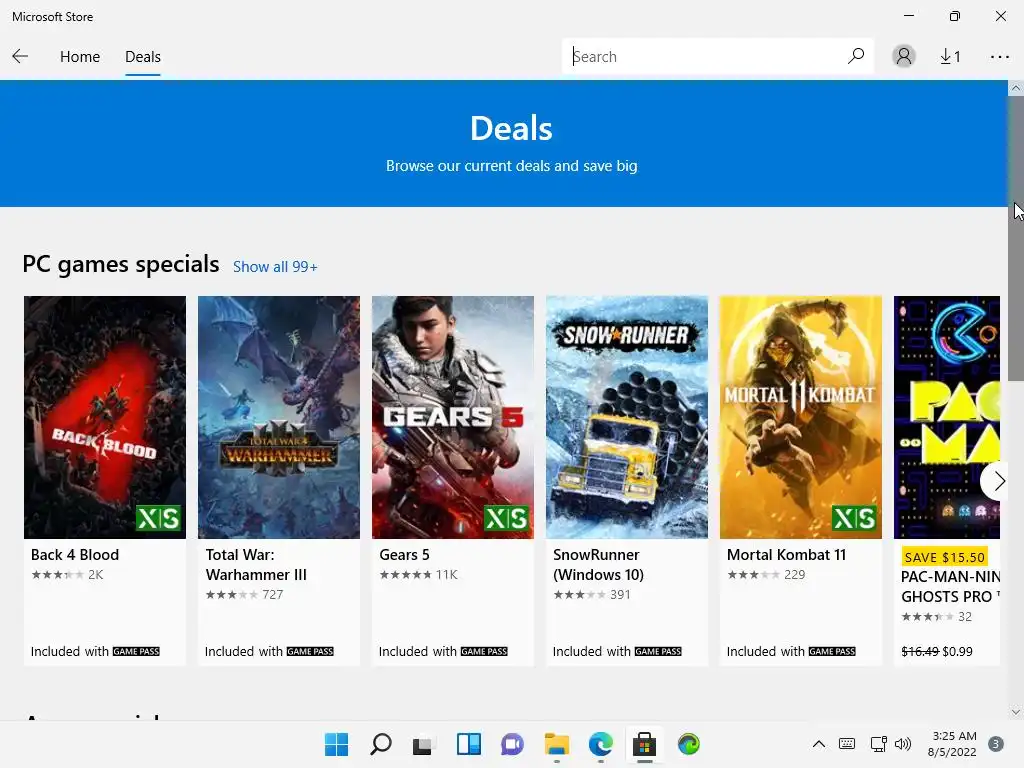Open Gears 5 cover art

pyautogui.click(x=453, y=417)
